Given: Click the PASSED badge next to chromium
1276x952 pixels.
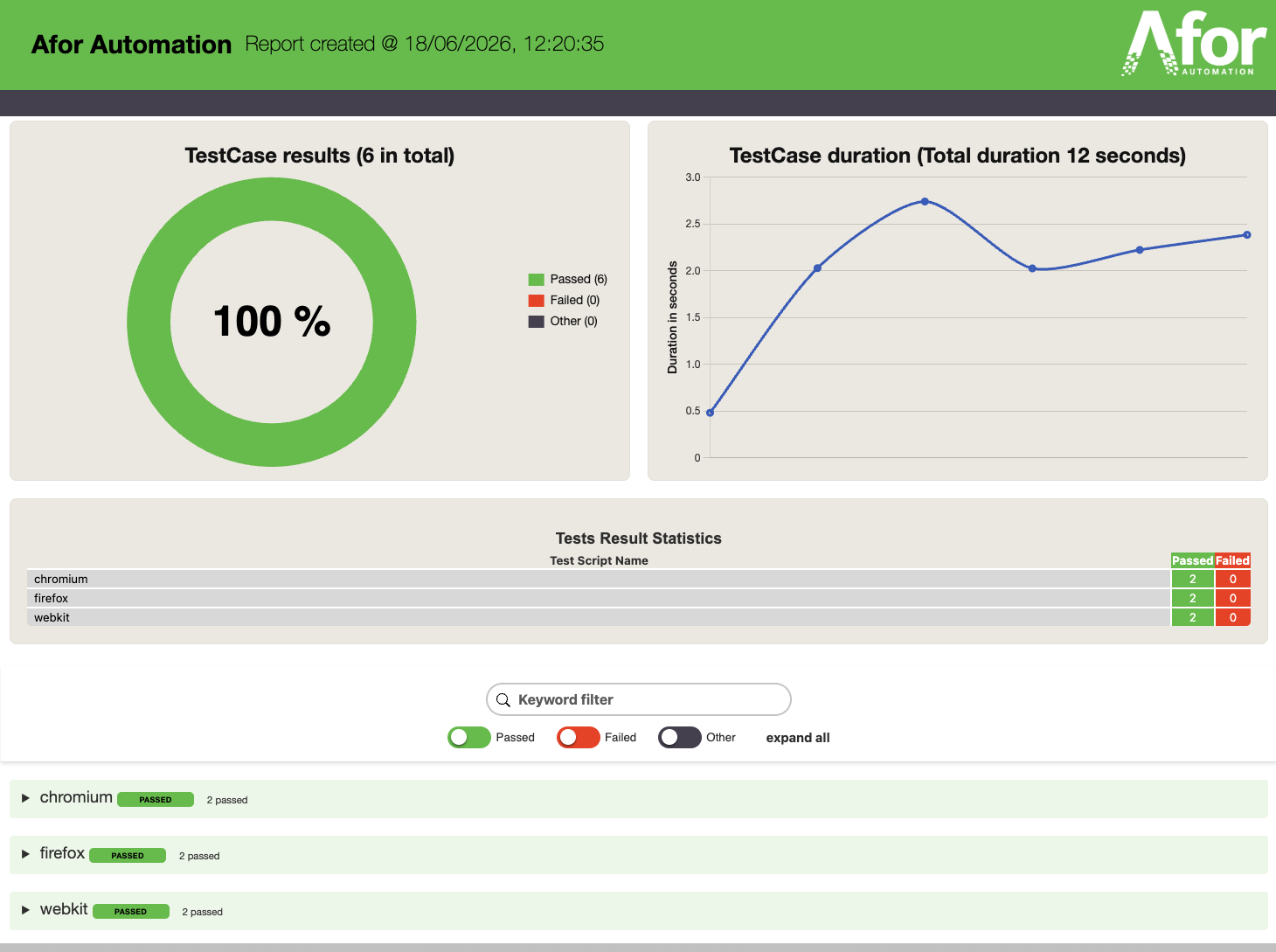Looking at the screenshot, I should click(156, 800).
